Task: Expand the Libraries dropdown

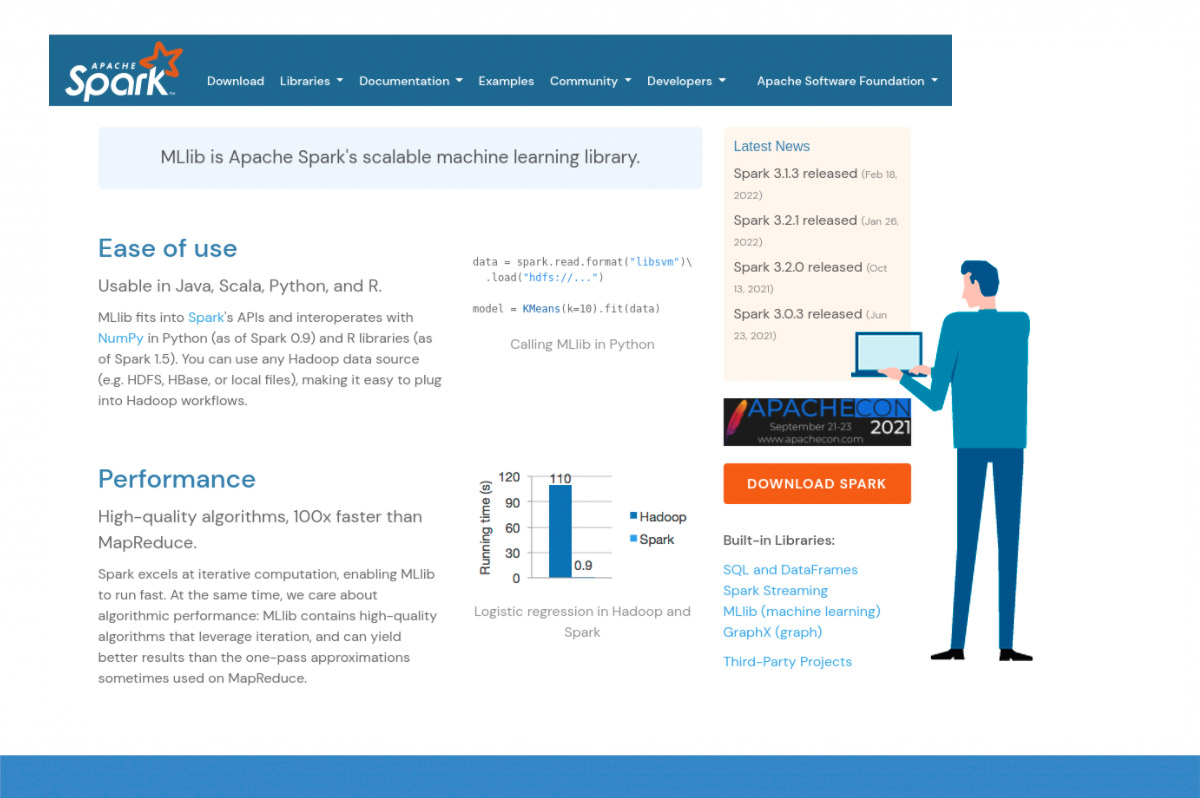Action: tap(310, 81)
